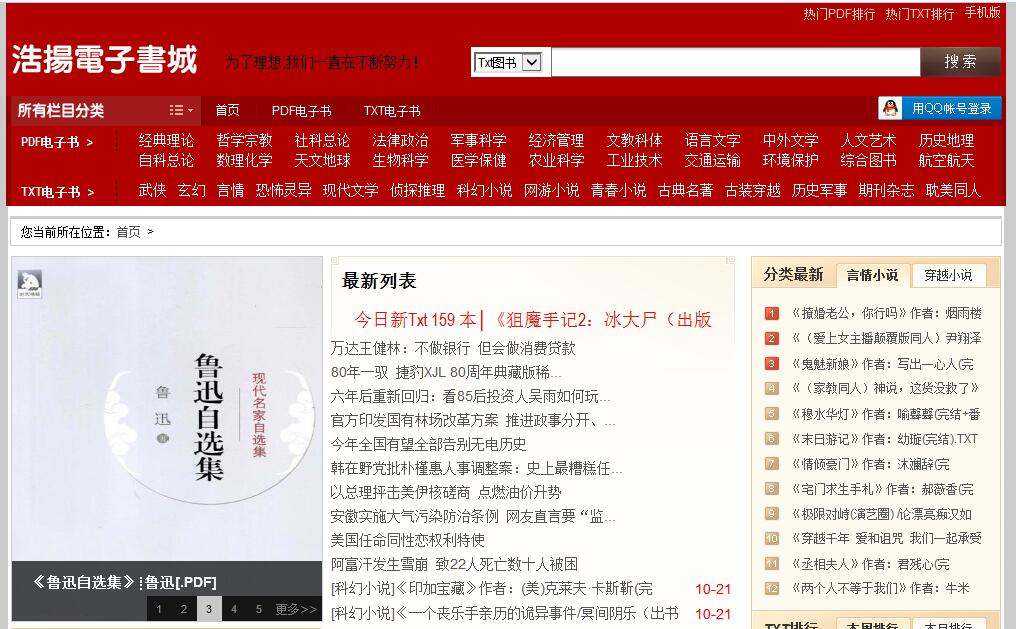The image size is (1016, 629).
Task: Show carousel slide 1
Action: pos(159,609)
